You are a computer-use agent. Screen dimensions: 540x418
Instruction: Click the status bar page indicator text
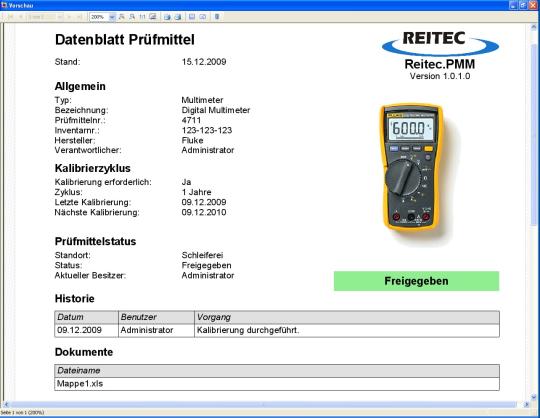[22, 412]
